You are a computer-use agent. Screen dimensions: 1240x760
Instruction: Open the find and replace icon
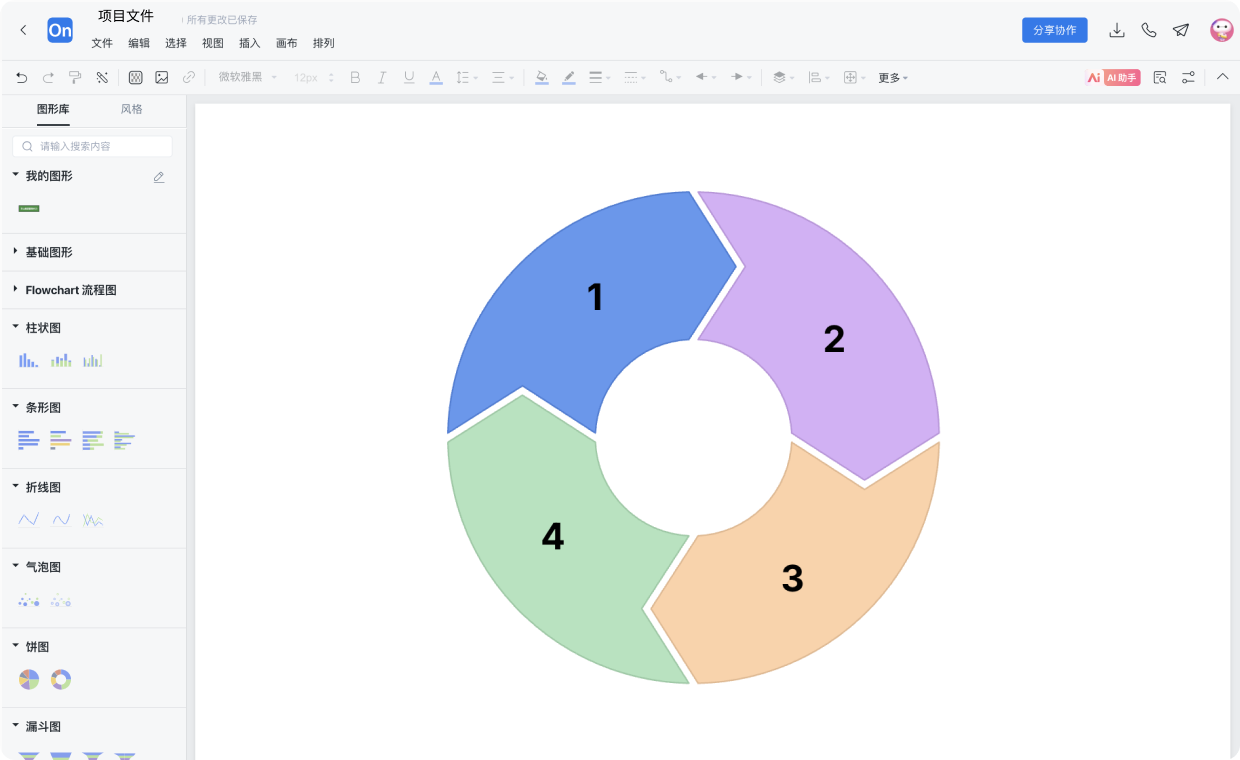[1160, 77]
